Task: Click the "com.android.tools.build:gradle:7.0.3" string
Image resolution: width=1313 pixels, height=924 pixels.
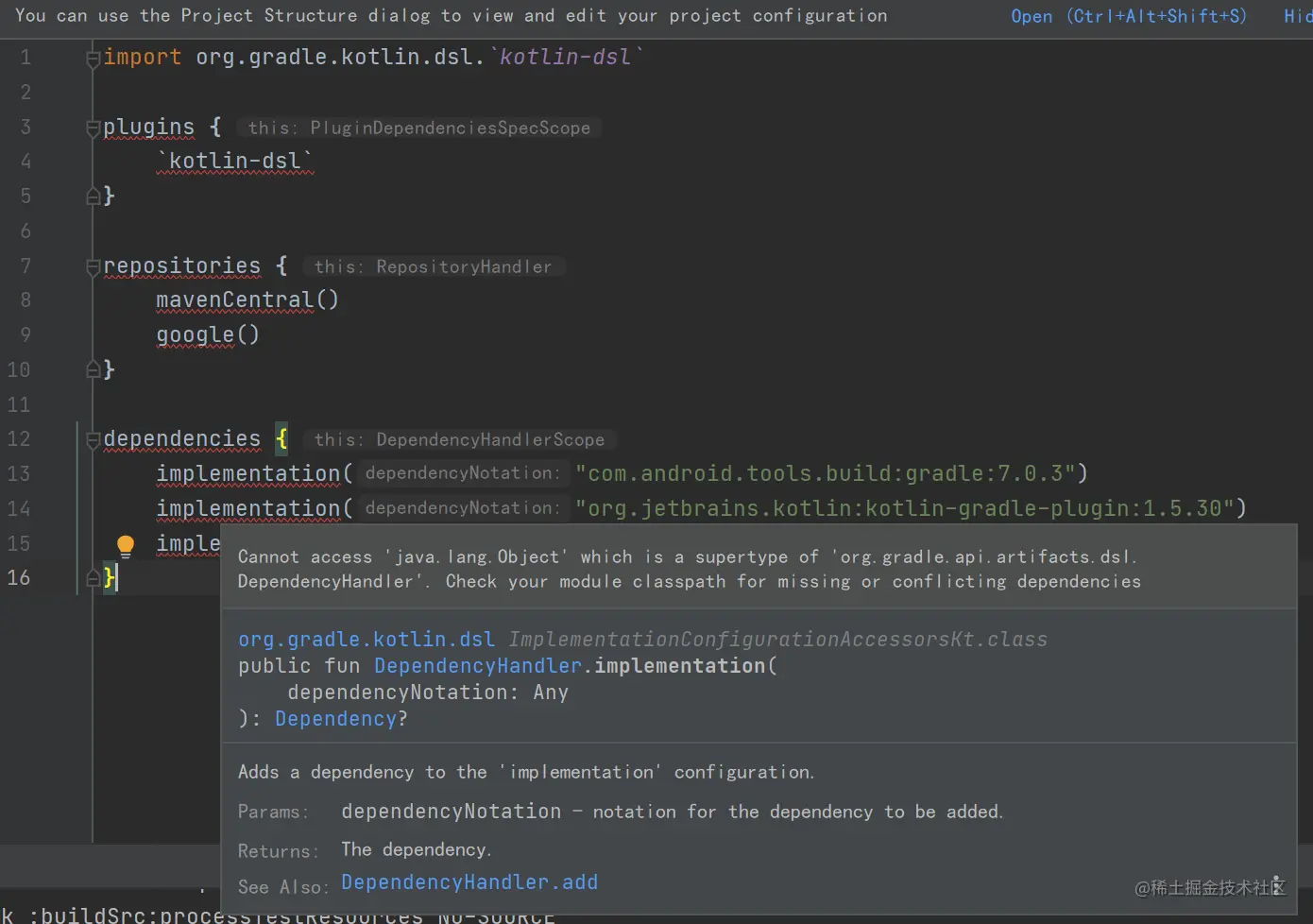Action: coord(826,473)
